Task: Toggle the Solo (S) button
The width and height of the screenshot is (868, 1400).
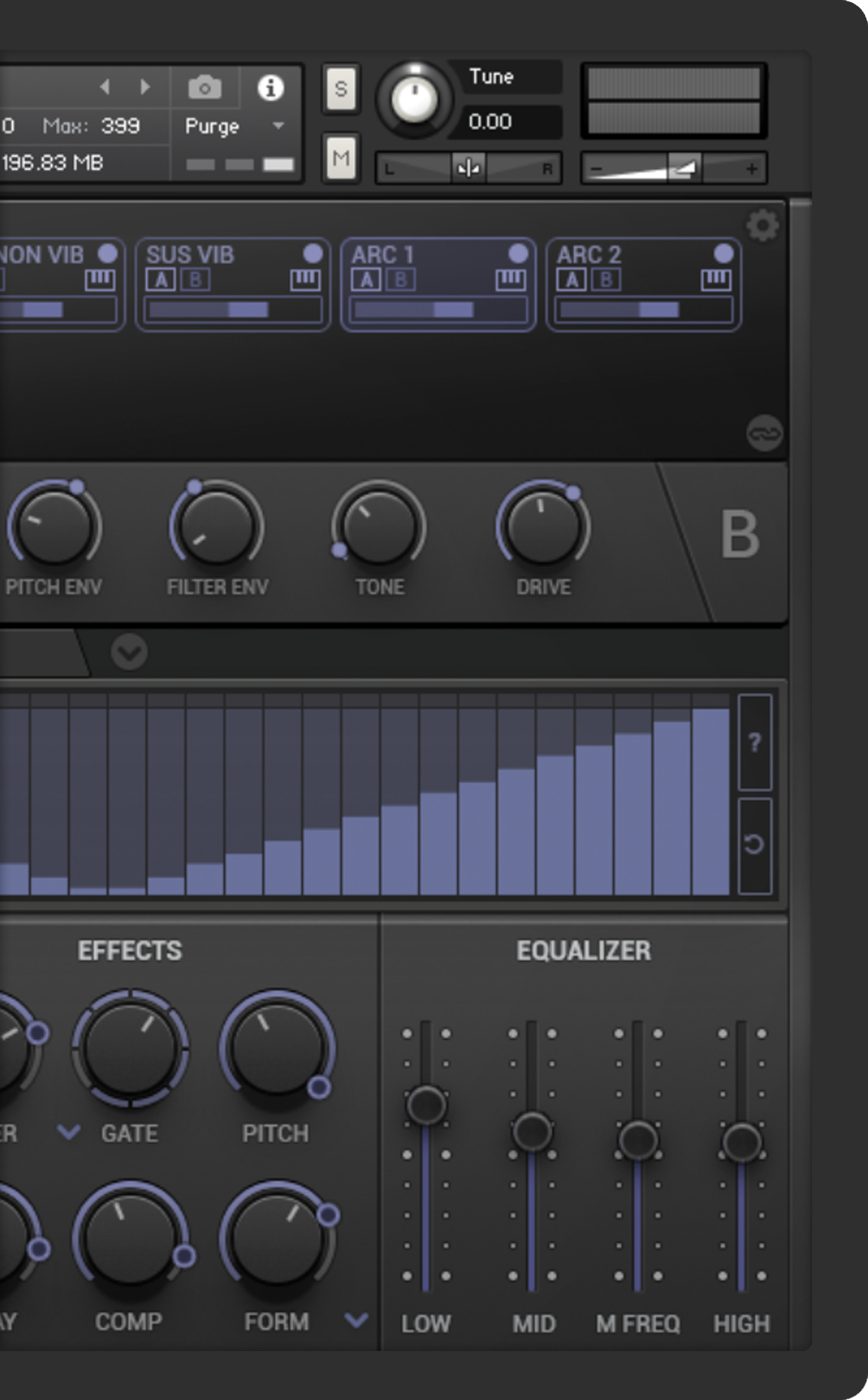Action: pyautogui.click(x=341, y=89)
